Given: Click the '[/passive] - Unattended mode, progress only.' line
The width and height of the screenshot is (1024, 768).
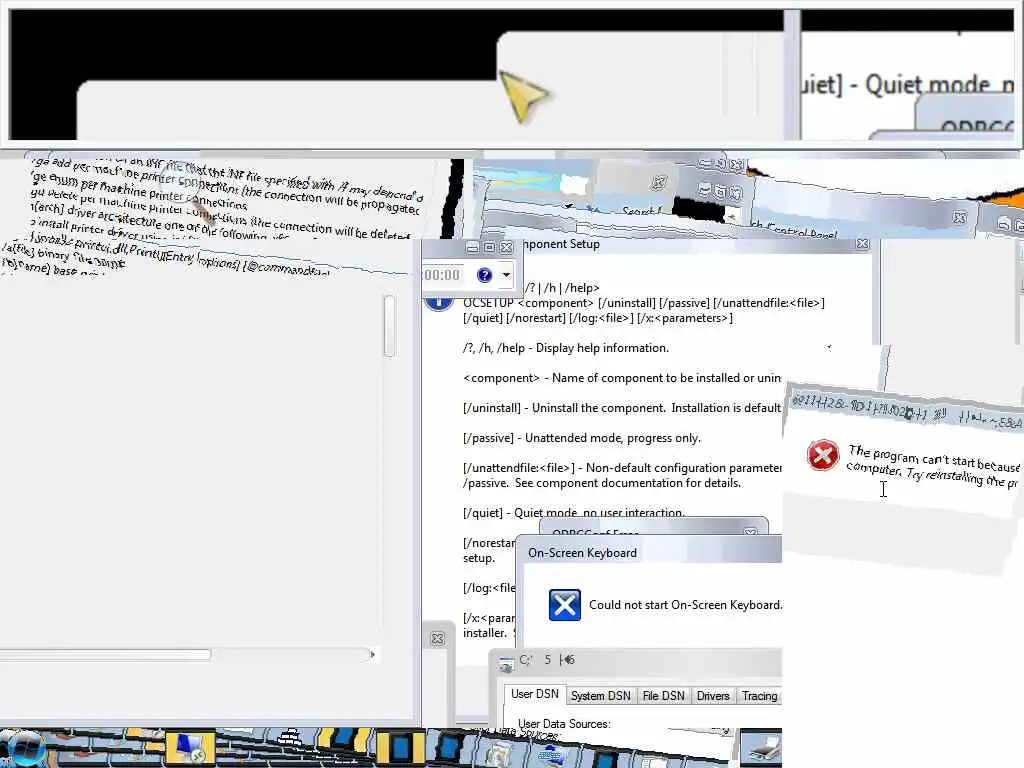Looking at the screenshot, I should click(581, 438).
